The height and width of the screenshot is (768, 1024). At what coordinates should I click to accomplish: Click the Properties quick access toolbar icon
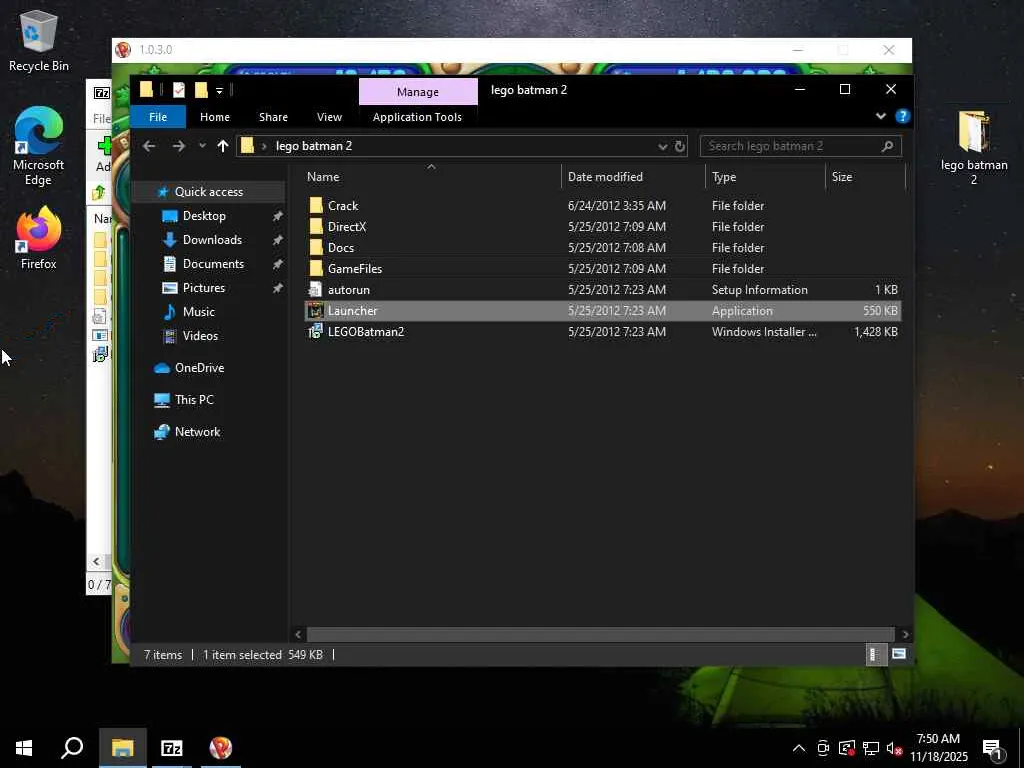point(178,90)
